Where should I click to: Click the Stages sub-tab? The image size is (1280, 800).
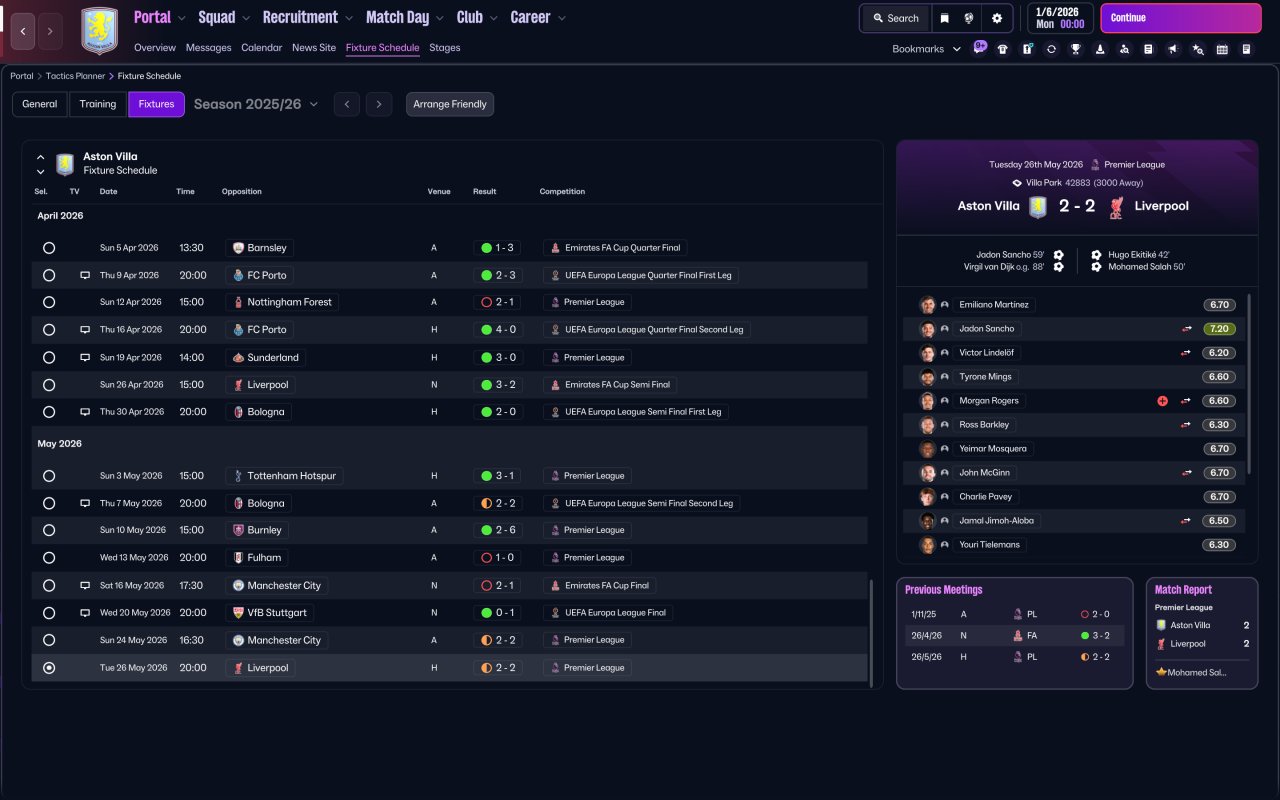(445, 48)
